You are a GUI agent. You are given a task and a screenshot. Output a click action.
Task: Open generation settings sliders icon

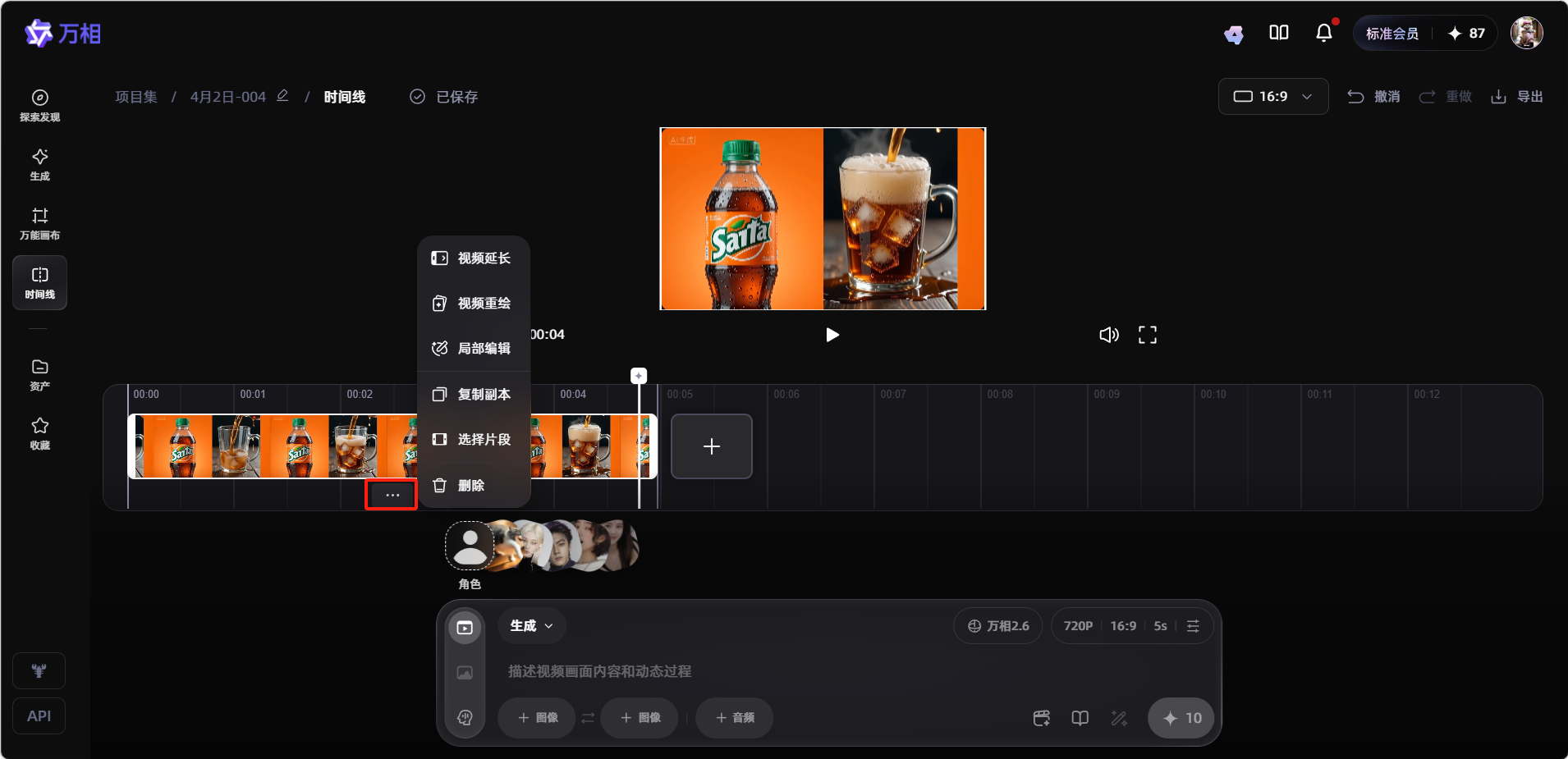(1193, 626)
